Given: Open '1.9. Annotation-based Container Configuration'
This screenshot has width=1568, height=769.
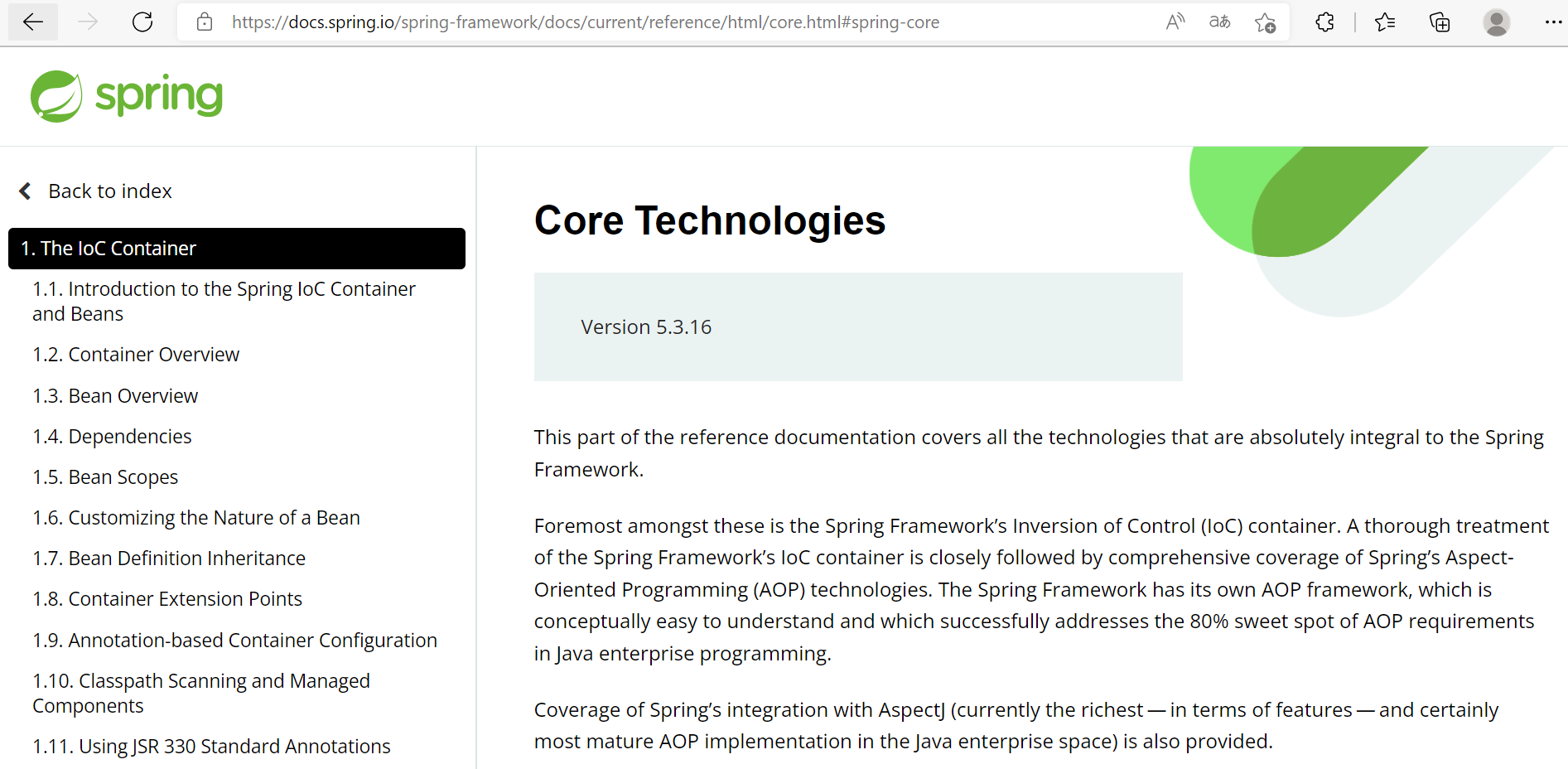Looking at the screenshot, I should [x=234, y=640].
